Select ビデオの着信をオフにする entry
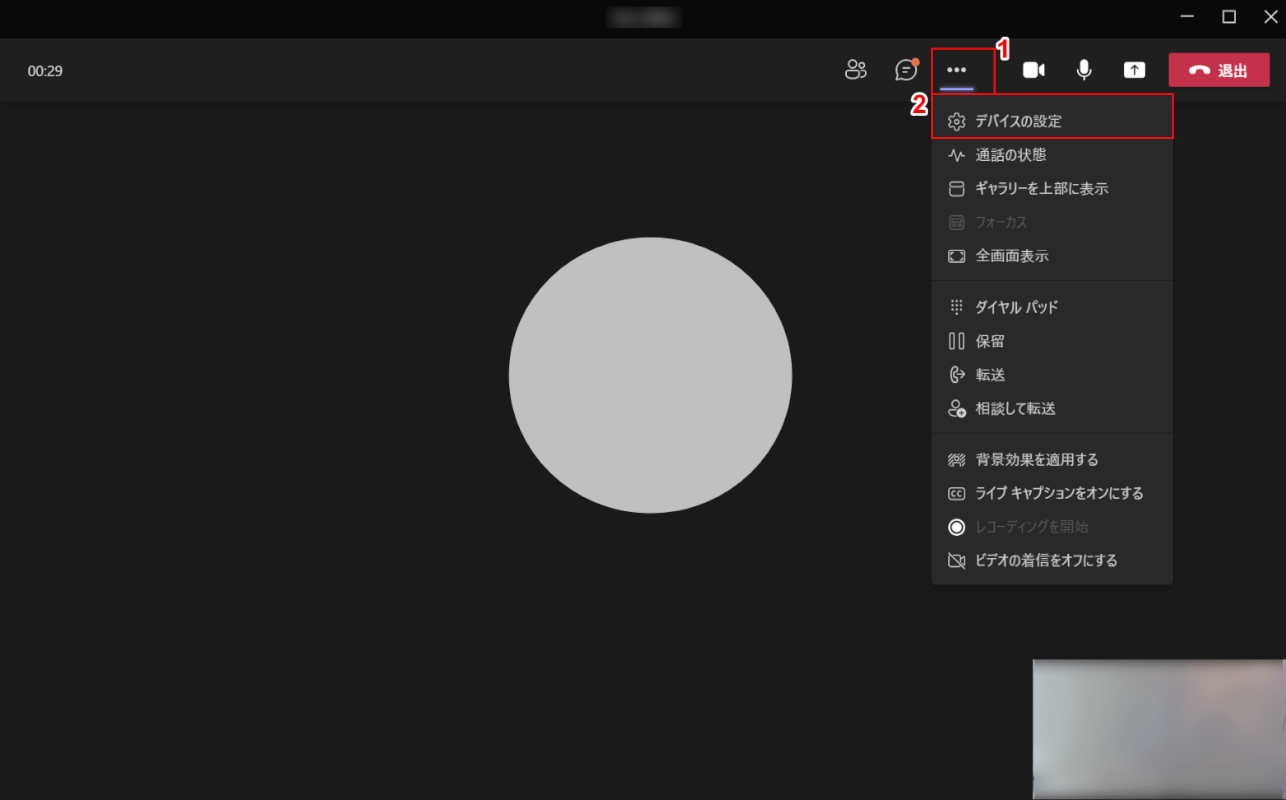The image size is (1286, 800). 1052,561
